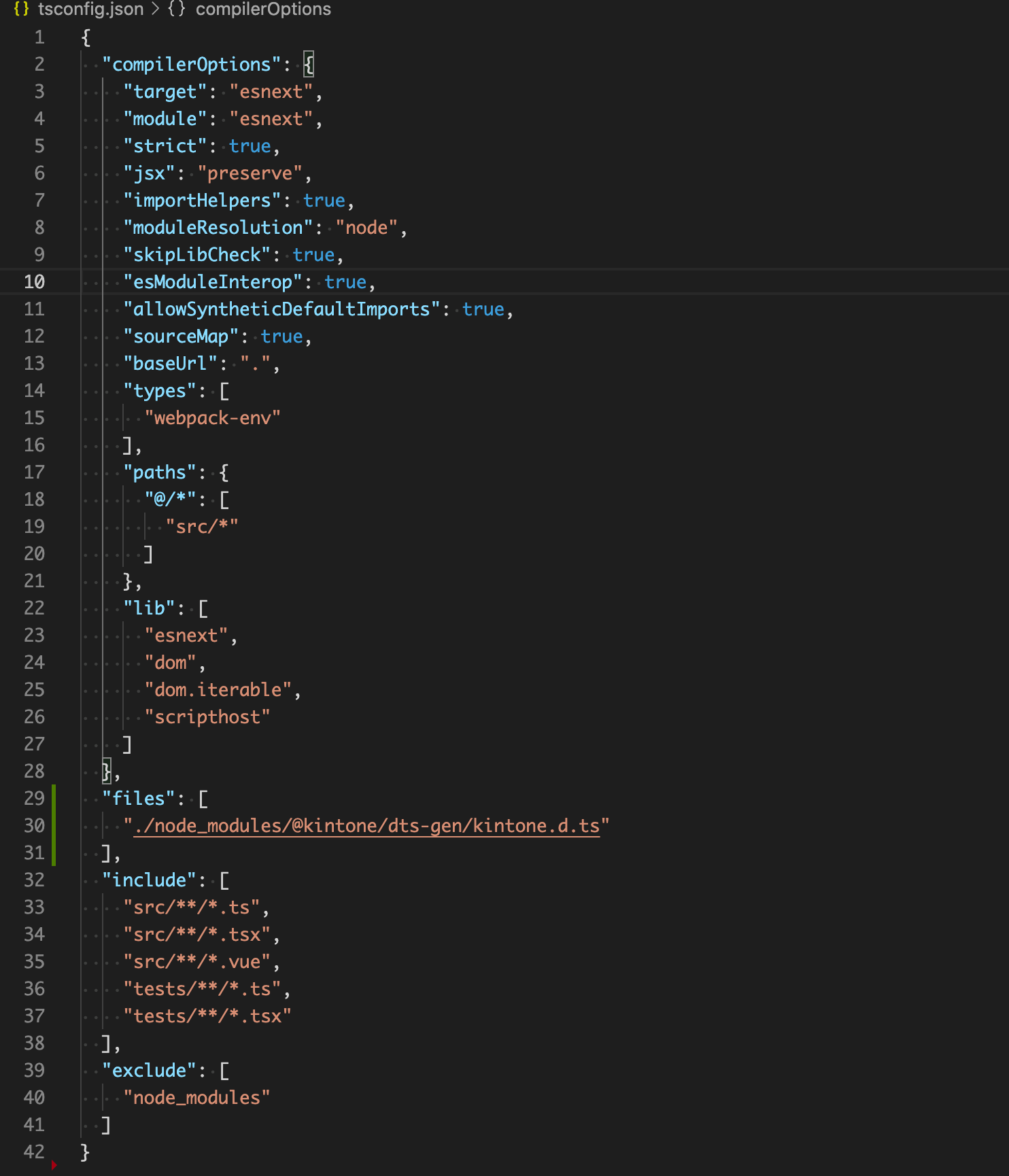Click the braces icon before compilerOptions breadcrumb

tap(177, 10)
